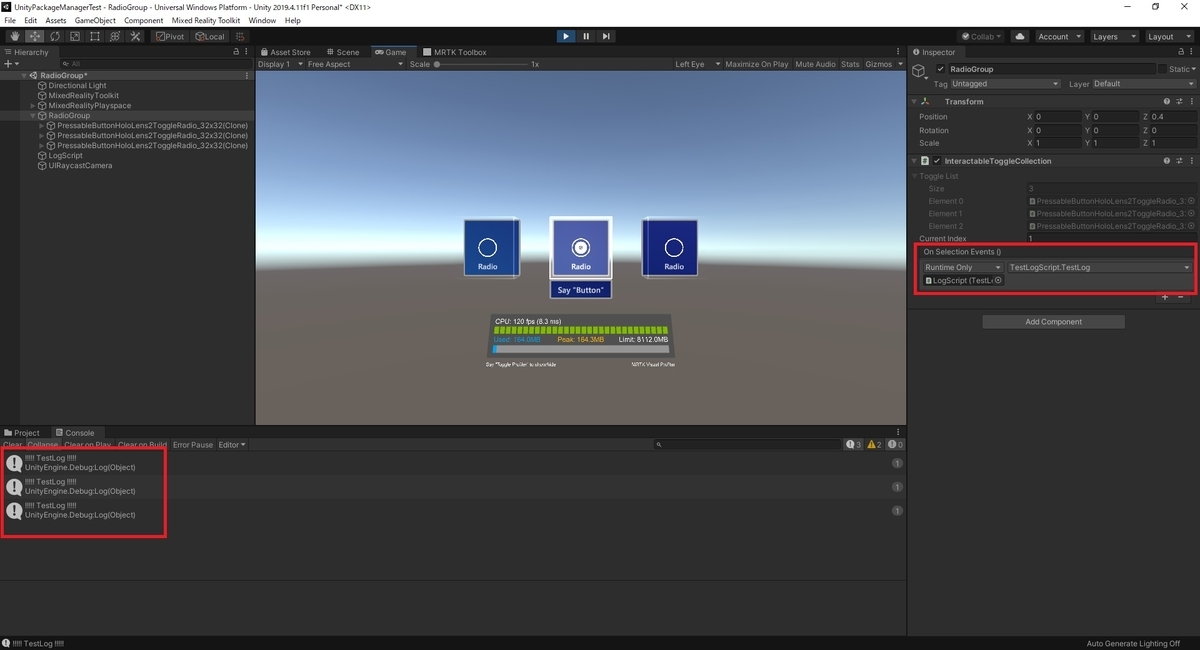Toggle Collapse in Console

click(x=42, y=445)
